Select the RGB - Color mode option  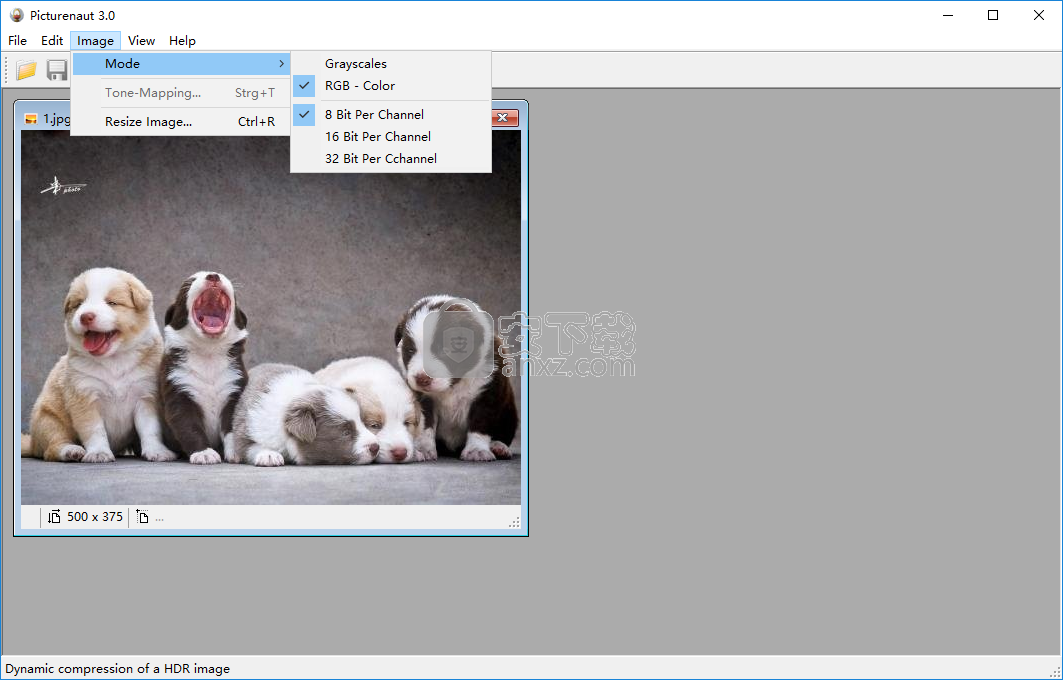(391, 85)
